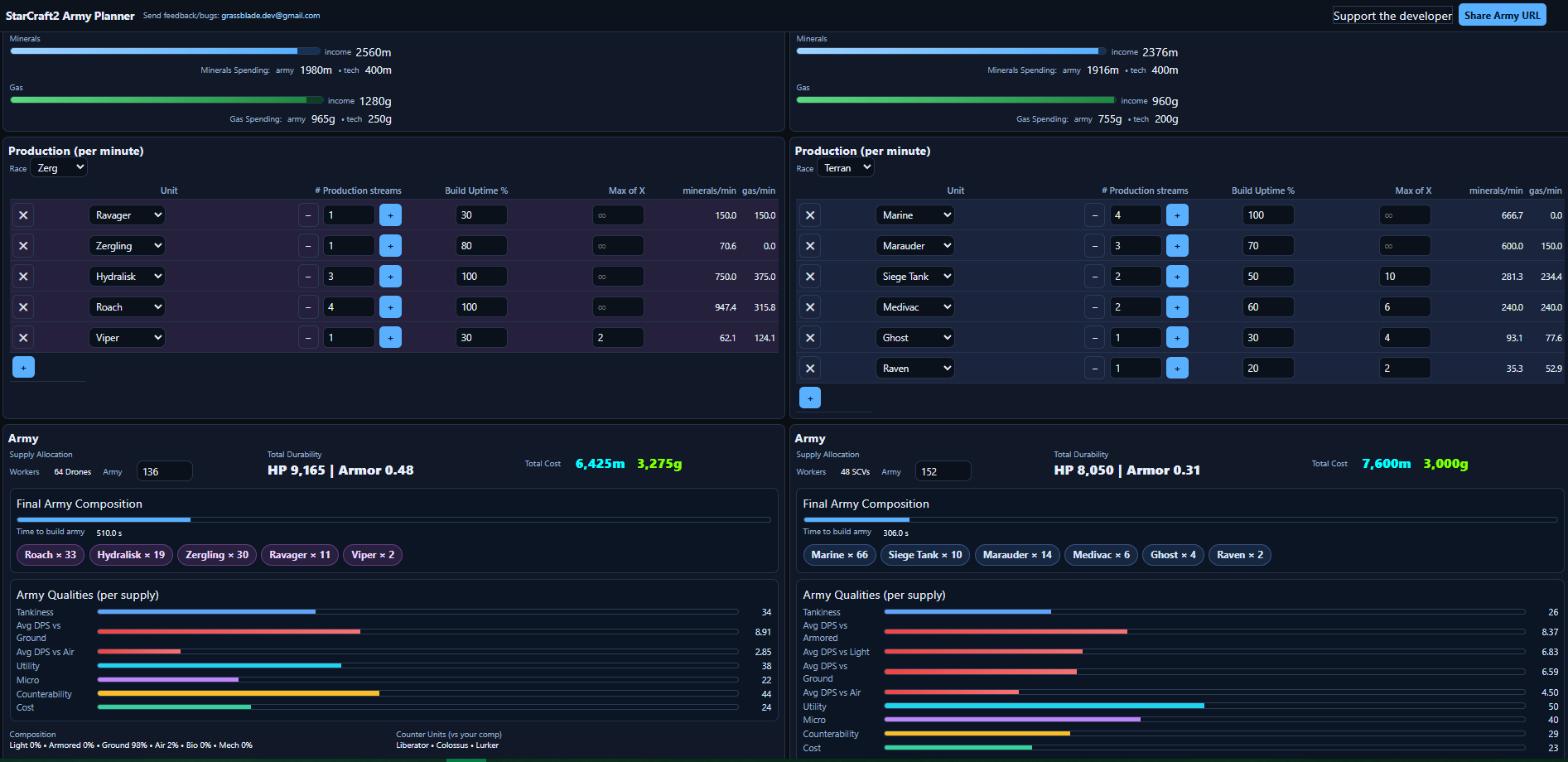Open the Roach unit dropdown
Image resolution: width=1568 pixels, height=762 pixels.
click(x=126, y=306)
